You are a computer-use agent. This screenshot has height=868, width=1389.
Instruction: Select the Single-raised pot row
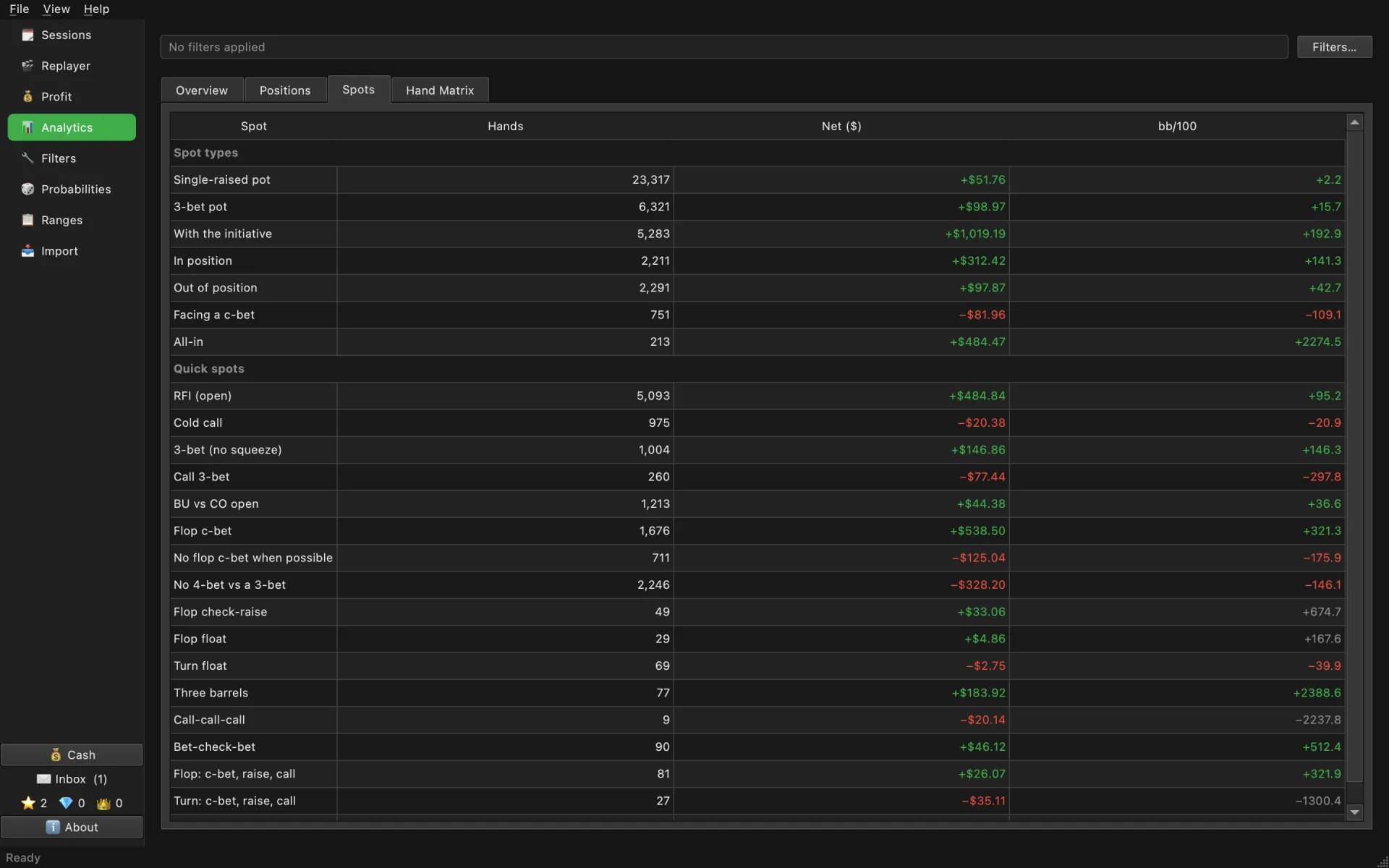[x=757, y=179]
